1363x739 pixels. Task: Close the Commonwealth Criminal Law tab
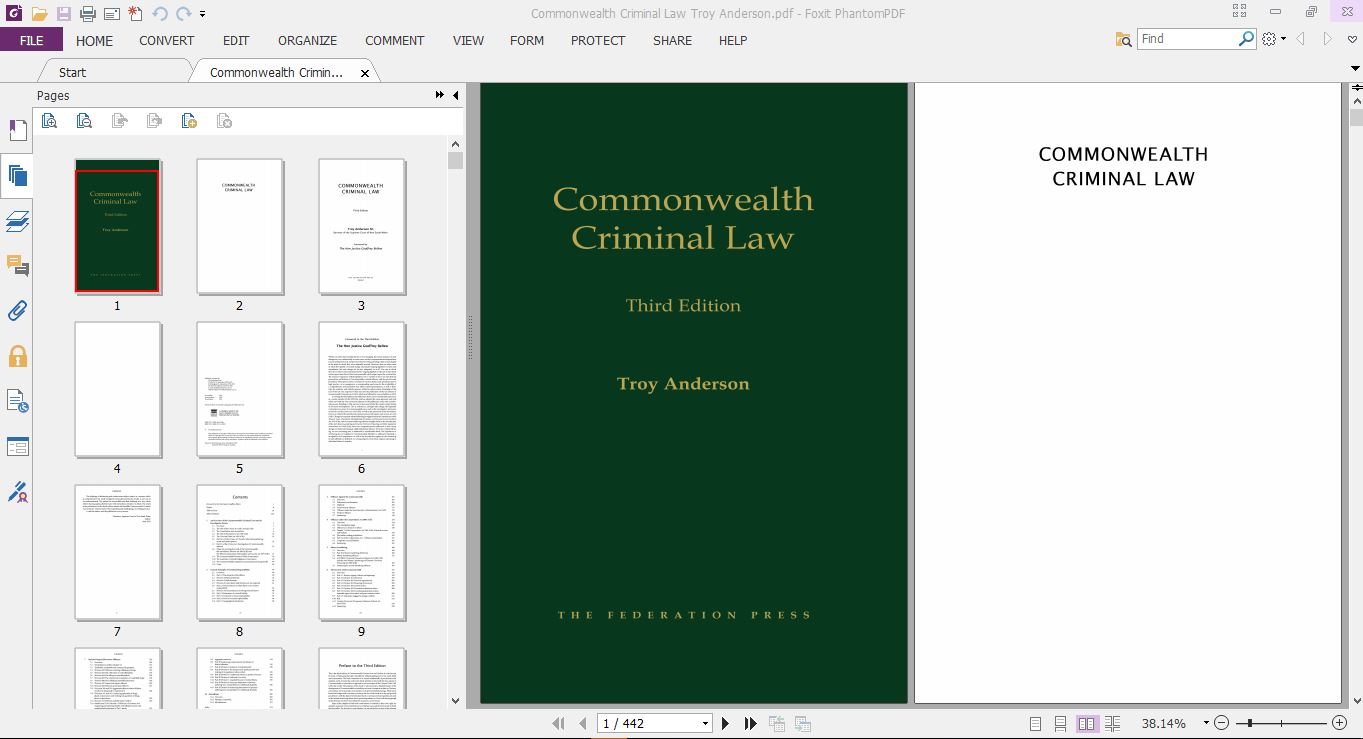365,73
